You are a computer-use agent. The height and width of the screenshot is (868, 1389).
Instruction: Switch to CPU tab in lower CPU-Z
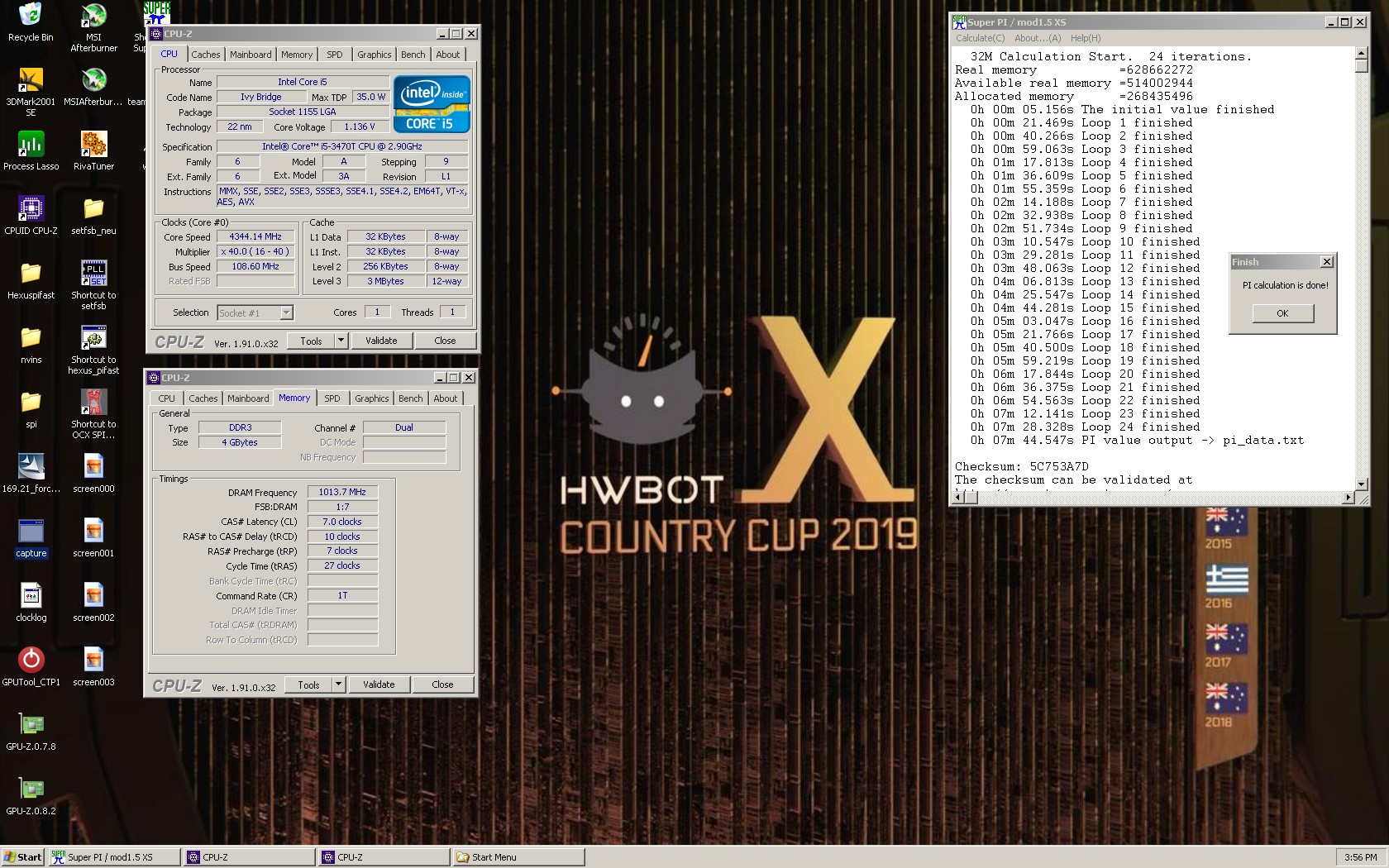166,398
